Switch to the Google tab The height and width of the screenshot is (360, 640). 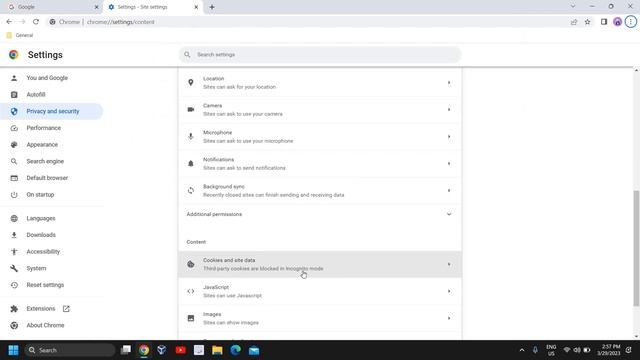52,7
